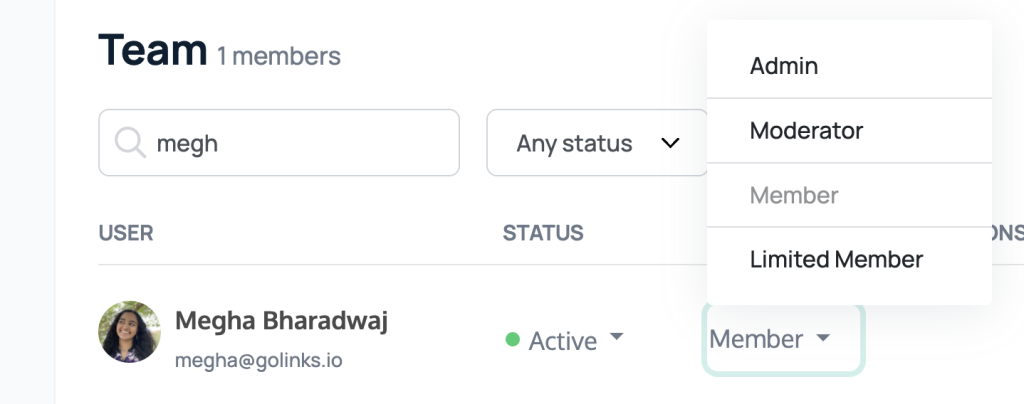Click Megha Bharadwaj's profile photo
This screenshot has height=404, width=1024.
[x=129, y=332]
